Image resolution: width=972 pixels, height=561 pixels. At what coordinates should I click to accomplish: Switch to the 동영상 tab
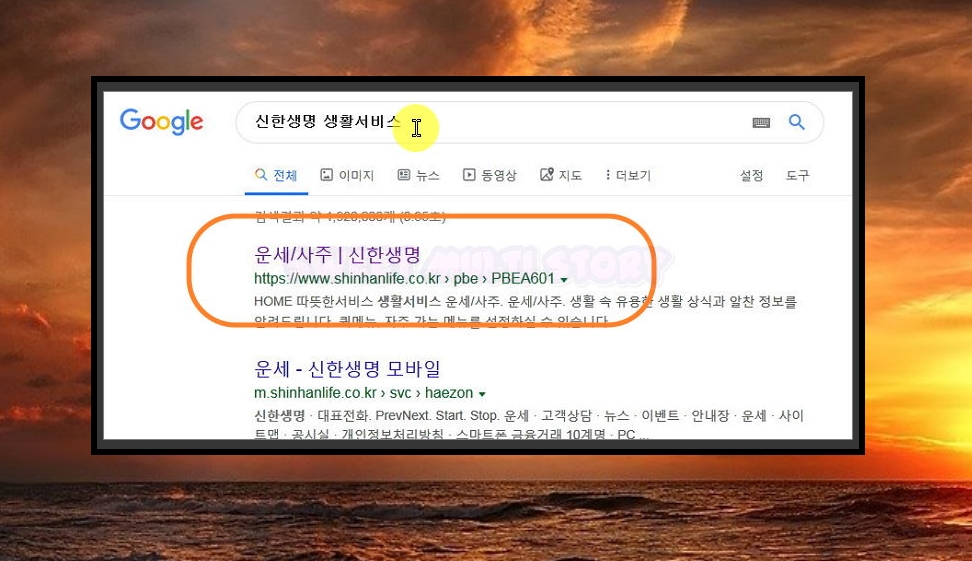click(x=490, y=175)
